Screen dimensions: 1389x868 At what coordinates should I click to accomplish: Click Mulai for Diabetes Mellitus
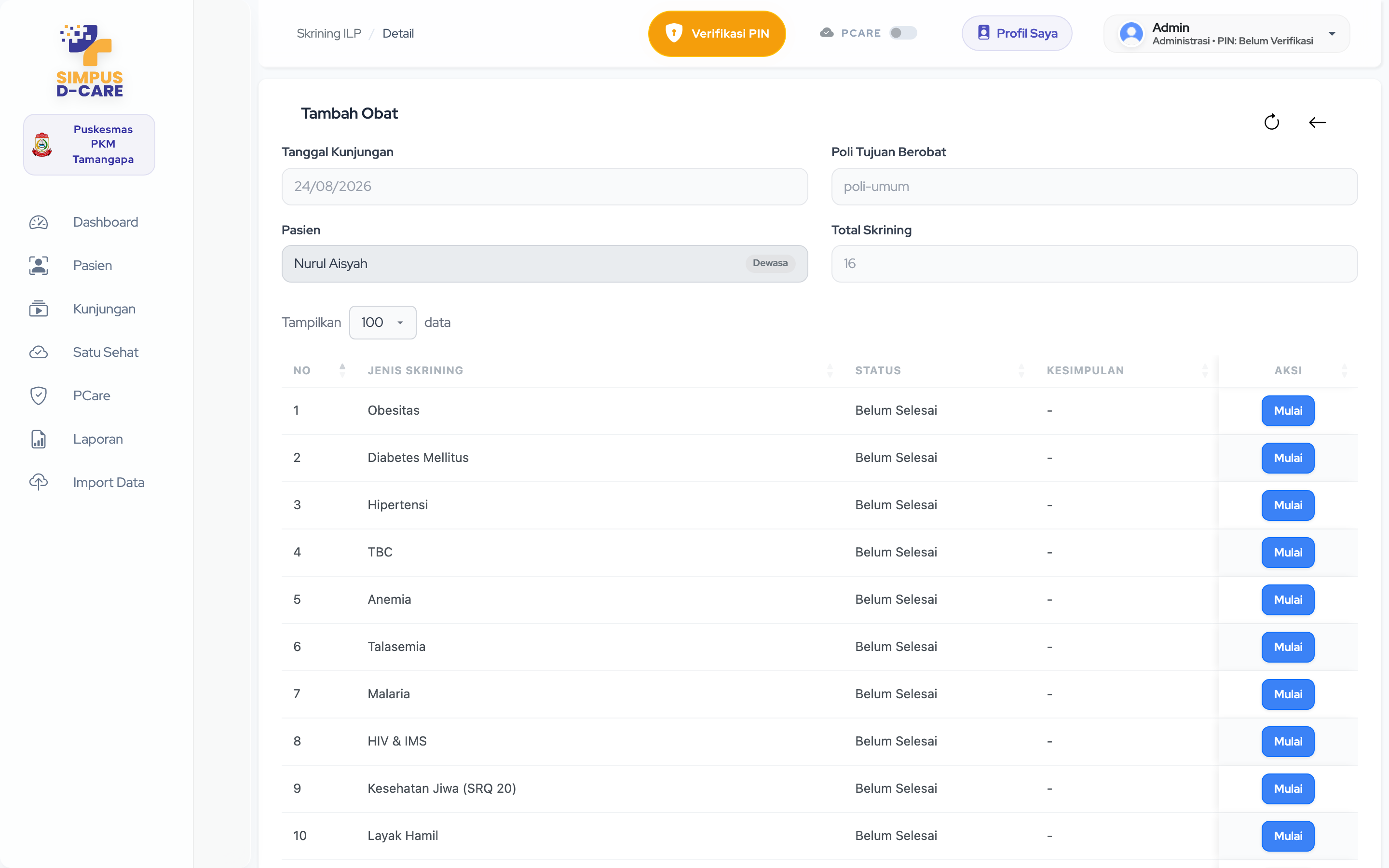(1287, 458)
